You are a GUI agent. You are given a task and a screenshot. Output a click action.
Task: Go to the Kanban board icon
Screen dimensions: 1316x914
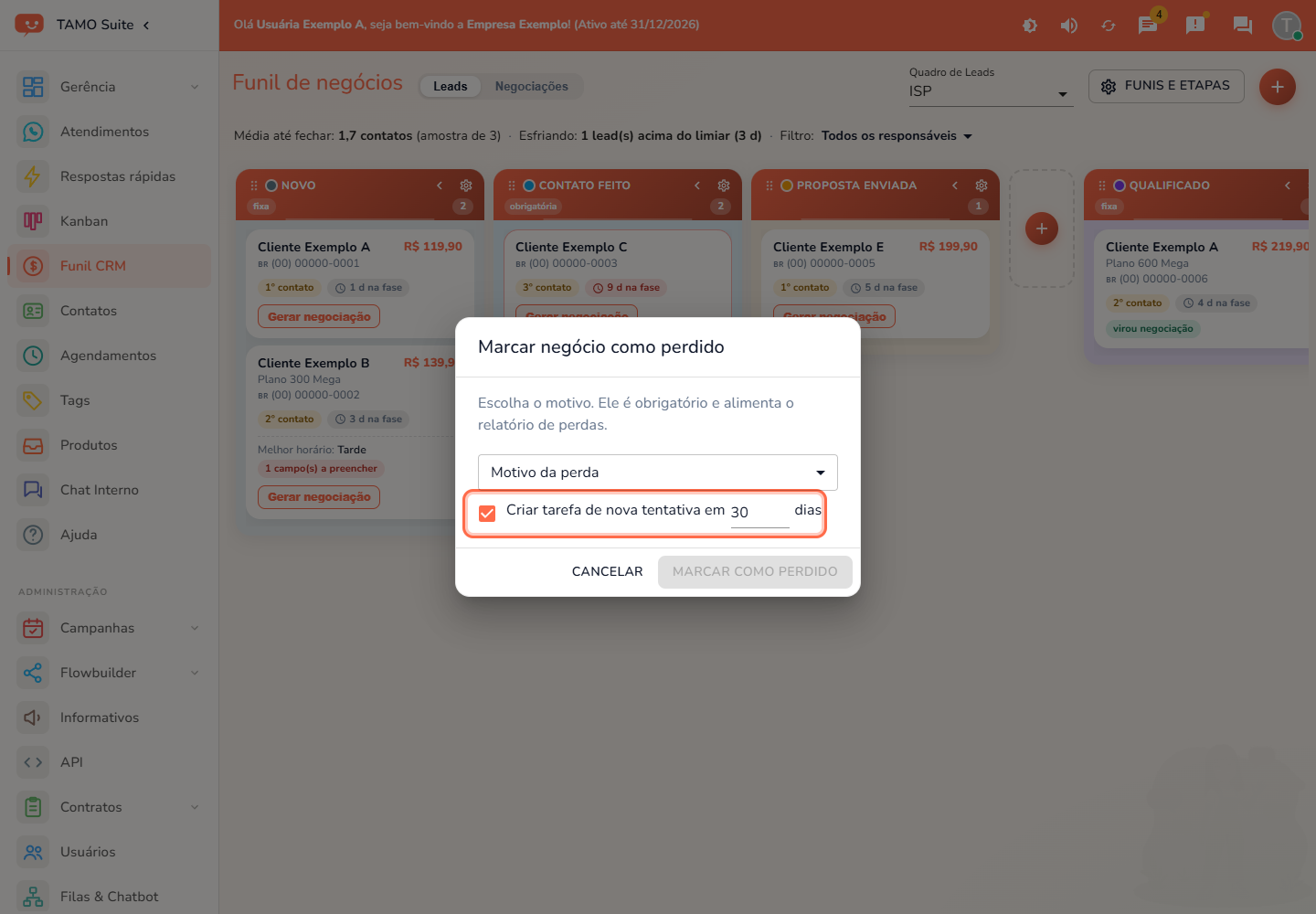(x=33, y=221)
